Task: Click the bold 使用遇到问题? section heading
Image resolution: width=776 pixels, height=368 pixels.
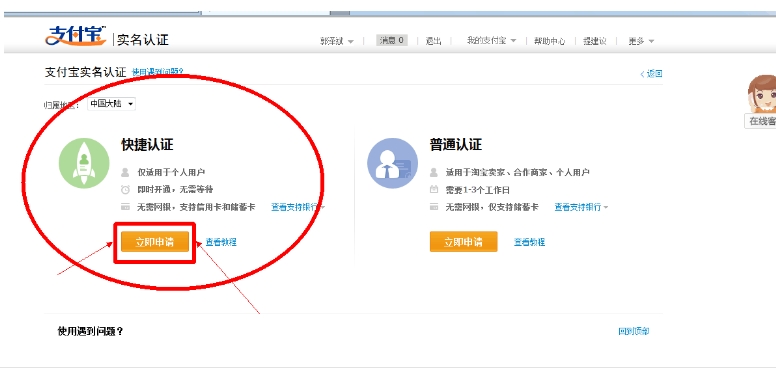Action: click(90, 331)
